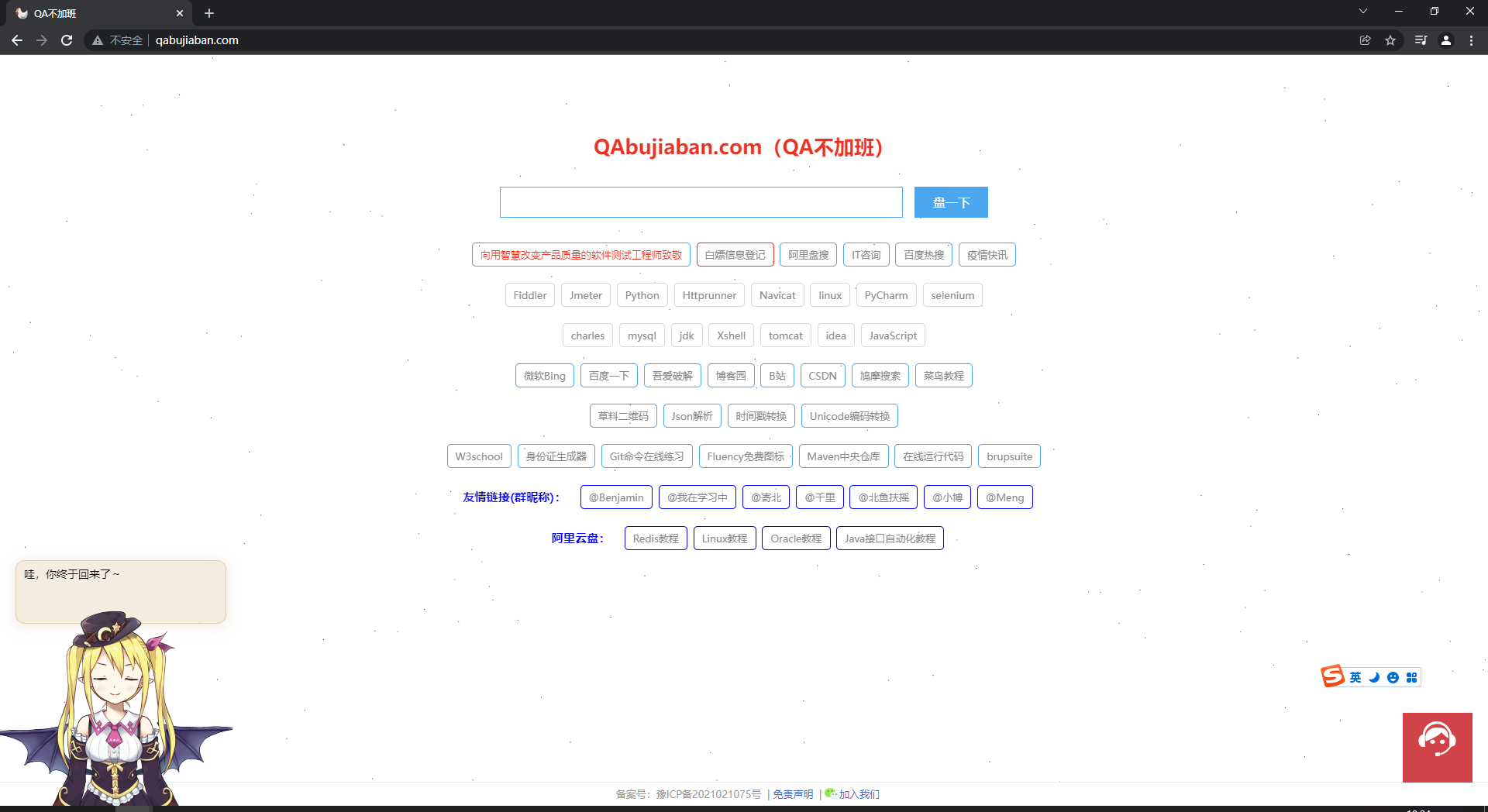Open the tab search chevron
1488x812 pixels.
pyautogui.click(x=1363, y=11)
